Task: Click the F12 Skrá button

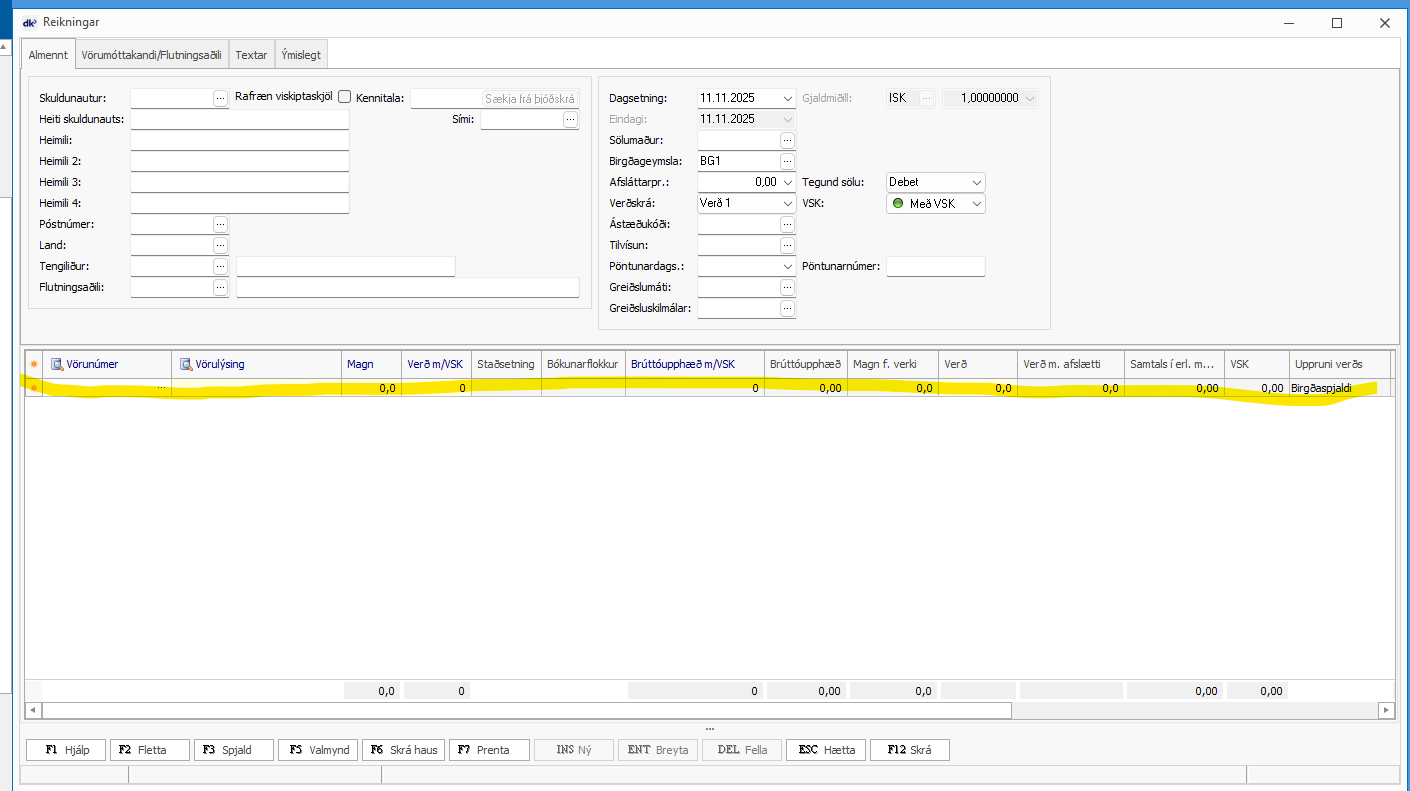Action: pos(909,750)
